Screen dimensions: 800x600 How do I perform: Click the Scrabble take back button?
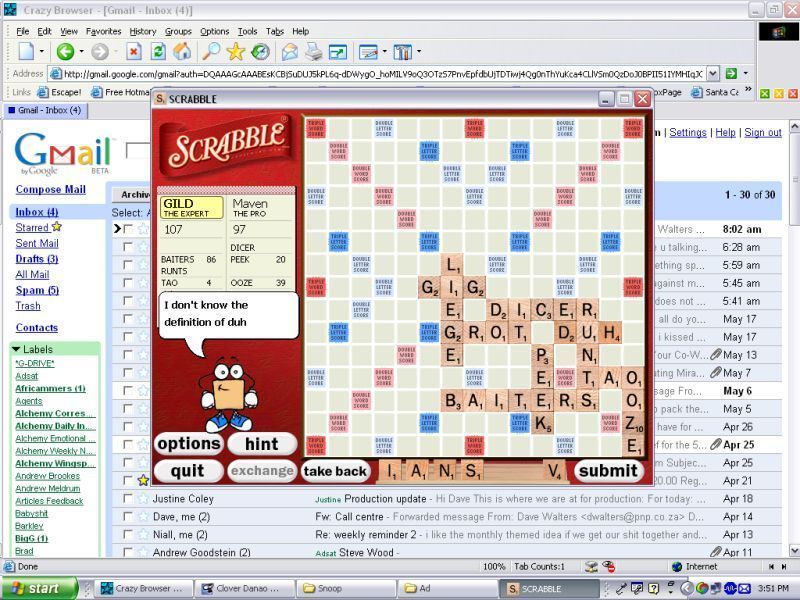[x=335, y=471]
